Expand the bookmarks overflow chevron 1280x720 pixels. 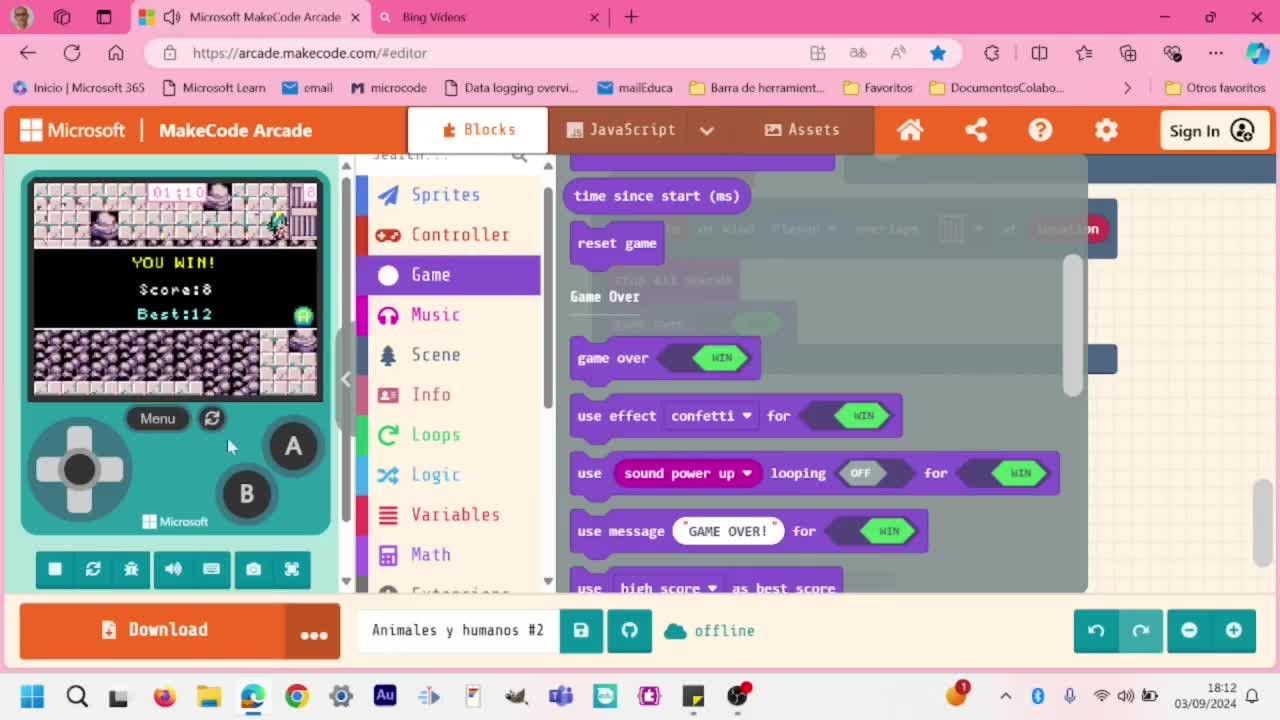pyautogui.click(x=1127, y=88)
